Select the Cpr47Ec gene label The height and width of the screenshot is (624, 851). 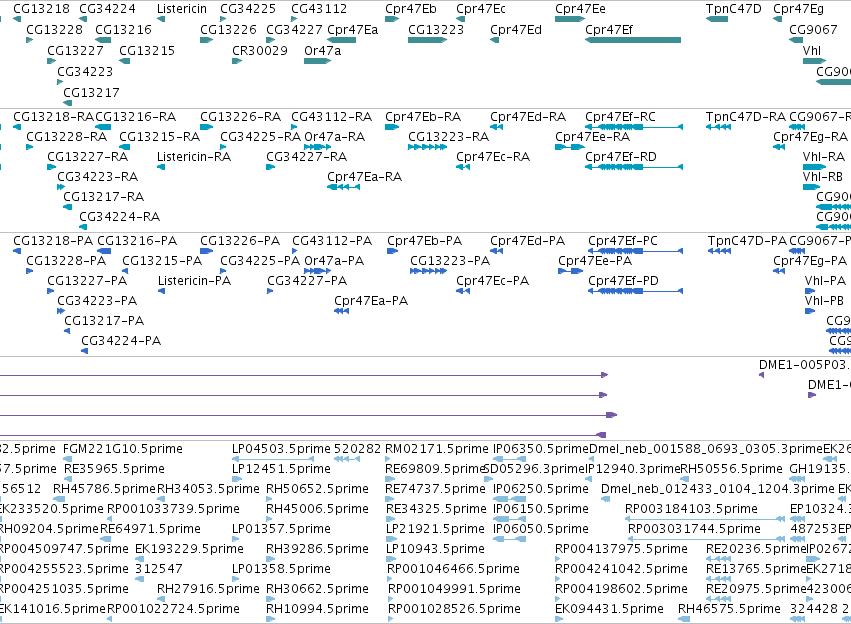481,9
